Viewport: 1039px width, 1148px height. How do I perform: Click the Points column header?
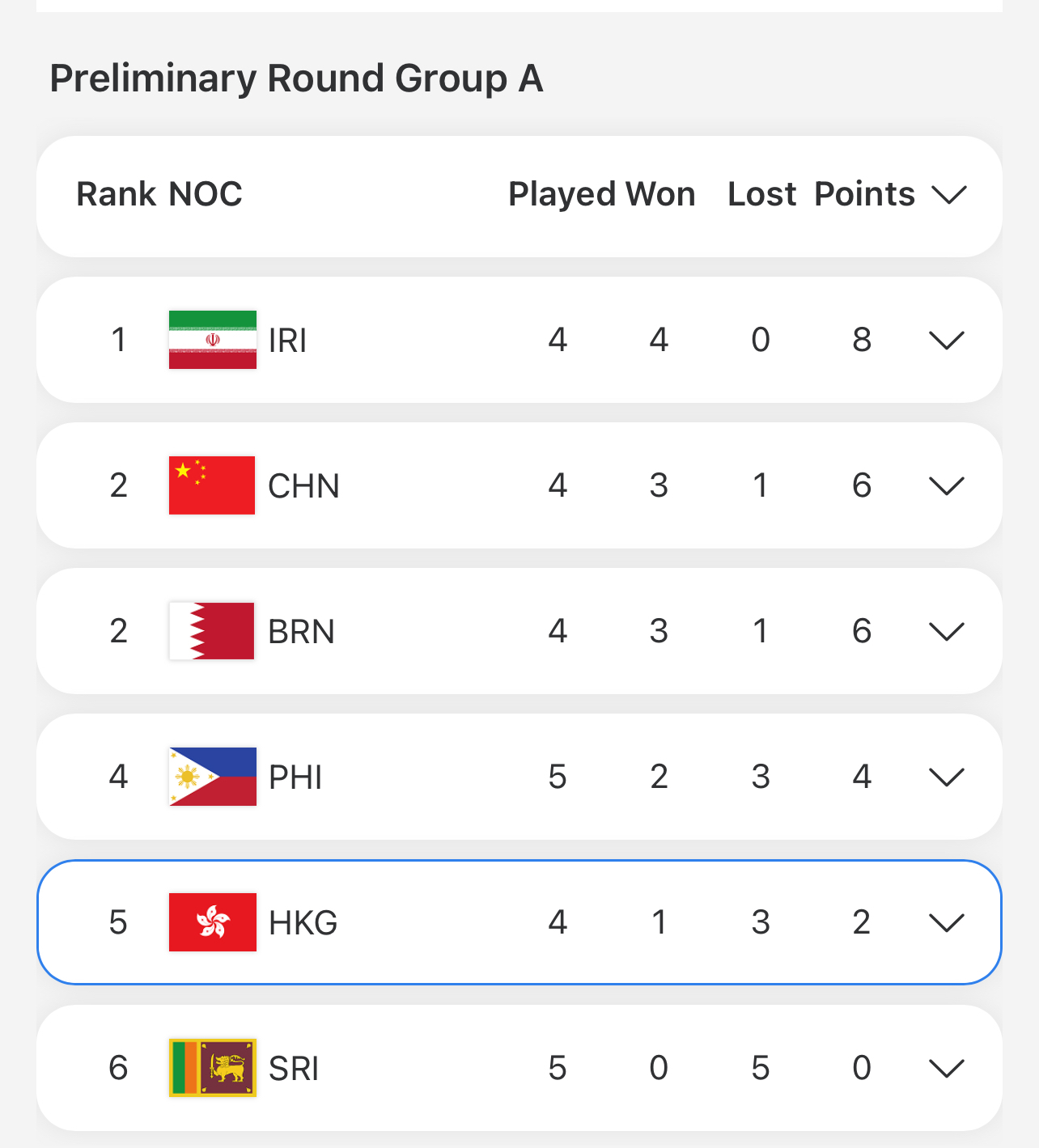tap(864, 194)
